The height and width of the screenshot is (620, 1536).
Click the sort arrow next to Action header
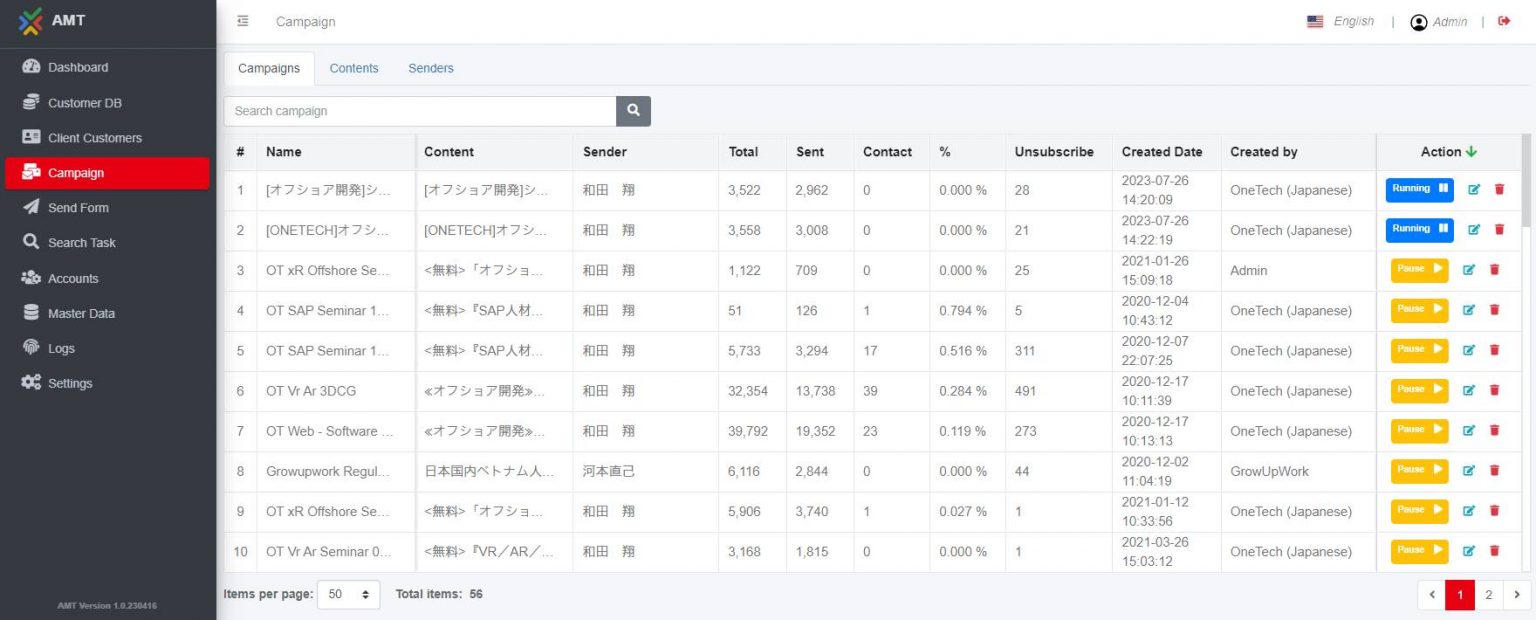pyautogui.click(x=1471, y=152)
